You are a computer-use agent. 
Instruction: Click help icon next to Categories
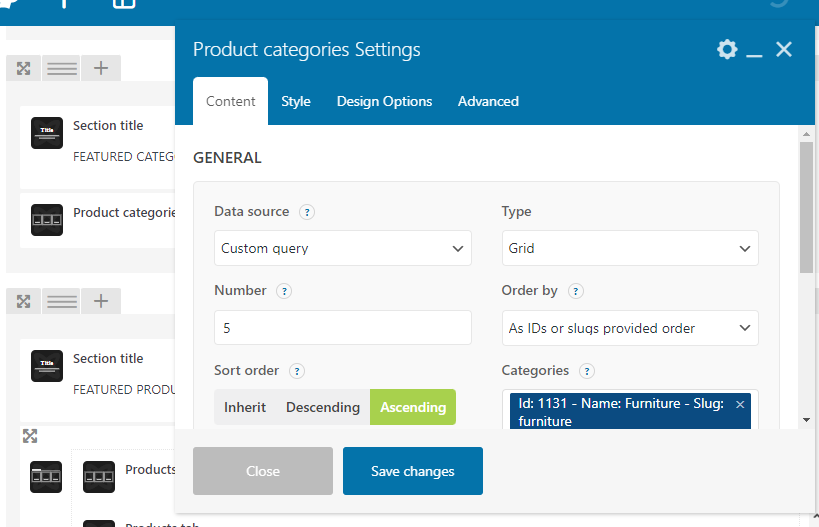point(587,371)
